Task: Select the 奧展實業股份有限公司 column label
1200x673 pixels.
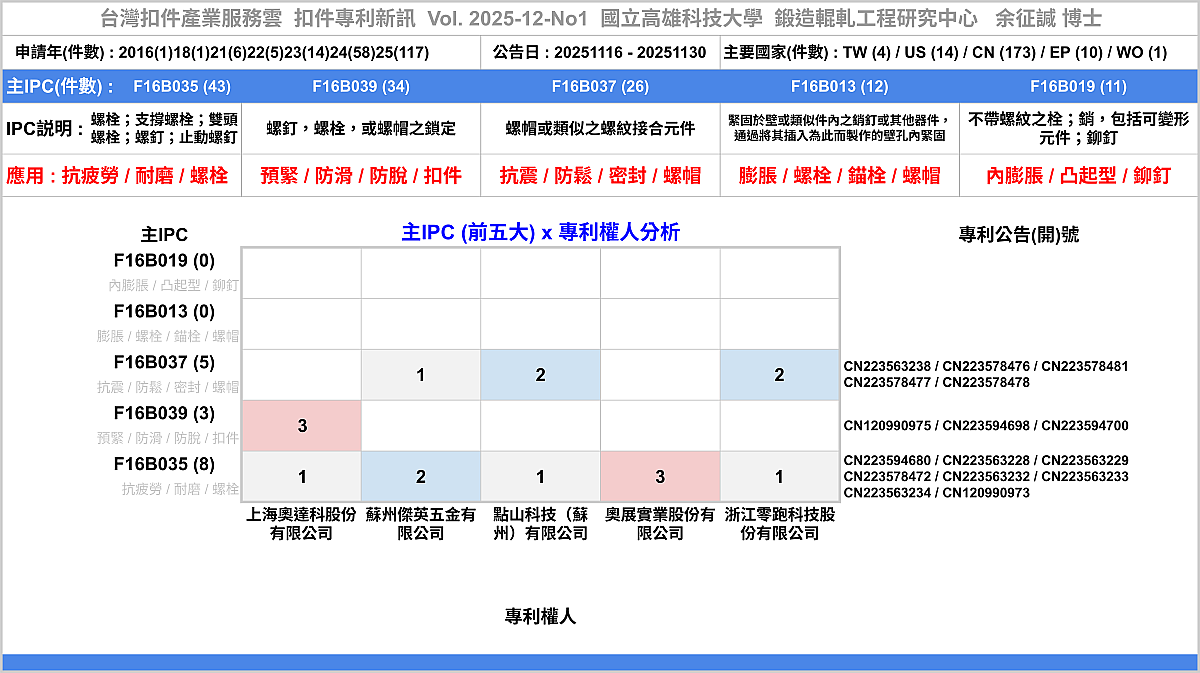Action: (x=660, y=524)
